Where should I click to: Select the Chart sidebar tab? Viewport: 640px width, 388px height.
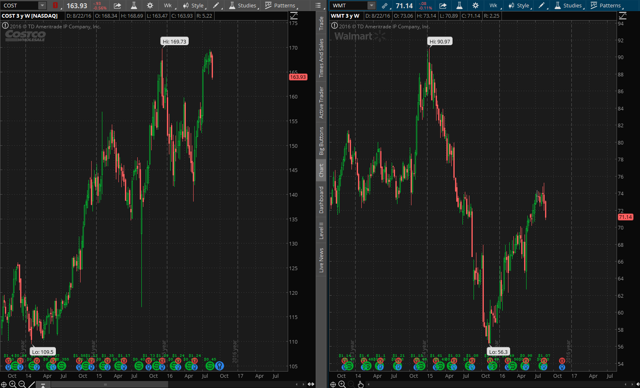click(x=321, y=171)
